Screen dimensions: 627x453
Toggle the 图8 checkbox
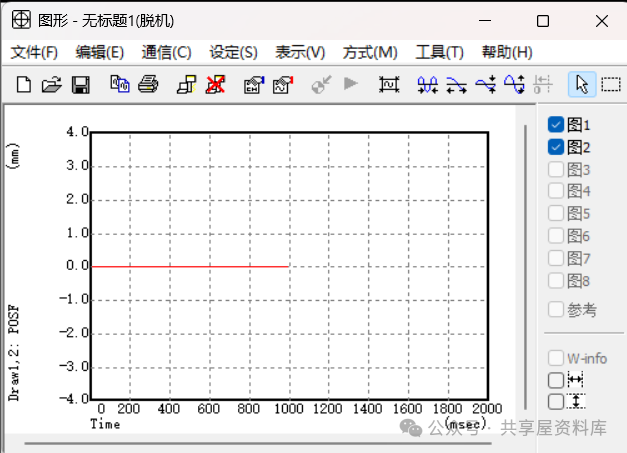point(556,281)
